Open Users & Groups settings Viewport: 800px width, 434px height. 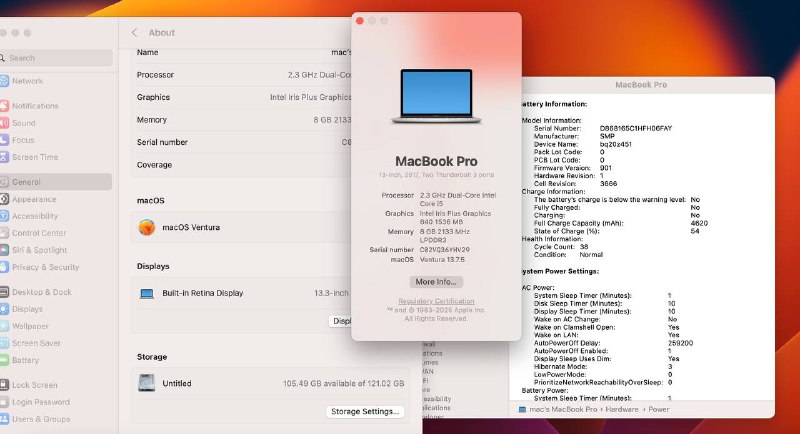tap(41, 419)
